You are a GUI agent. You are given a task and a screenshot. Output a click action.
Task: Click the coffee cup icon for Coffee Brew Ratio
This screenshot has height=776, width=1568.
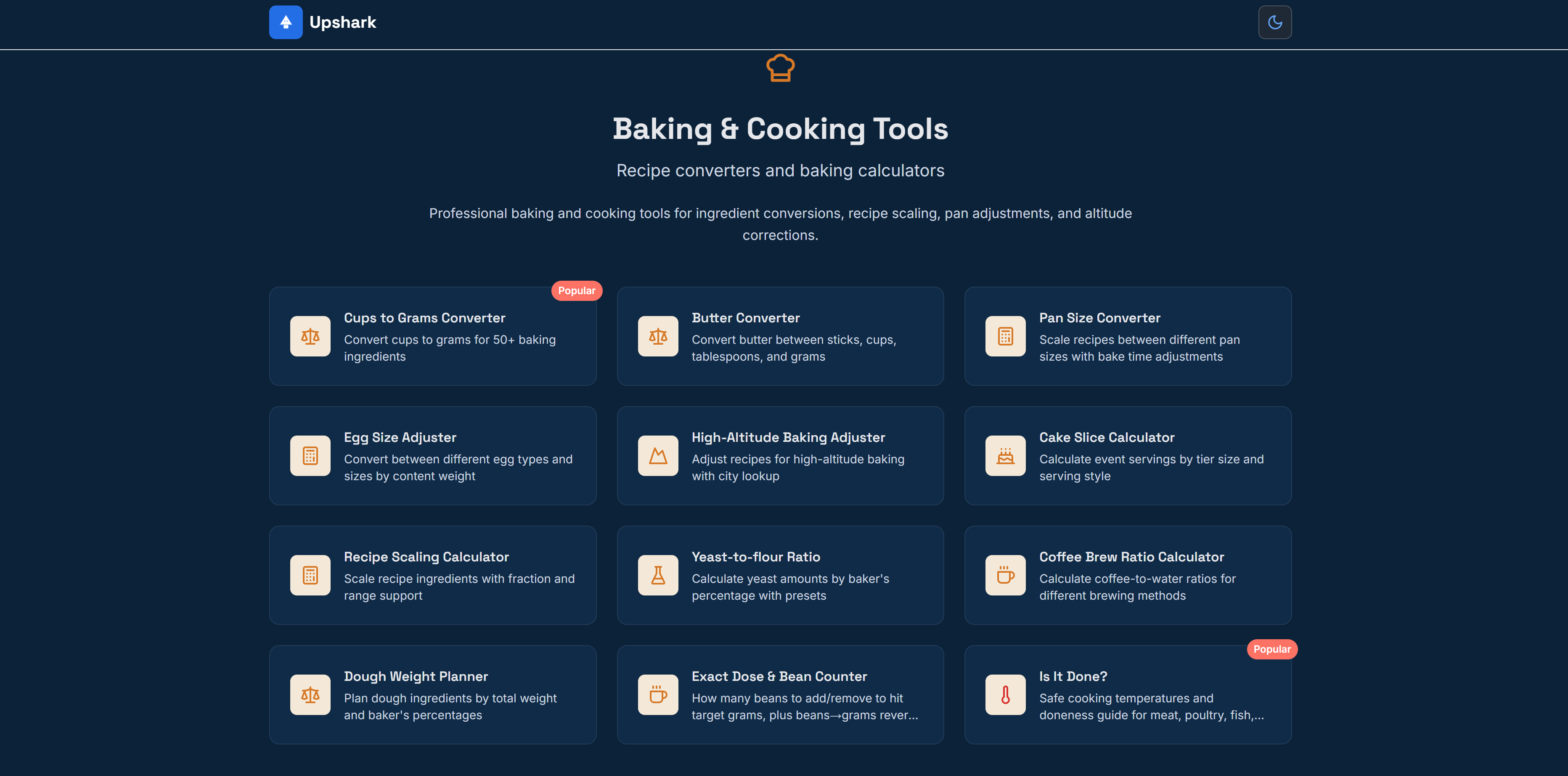tap(1005, 575)
